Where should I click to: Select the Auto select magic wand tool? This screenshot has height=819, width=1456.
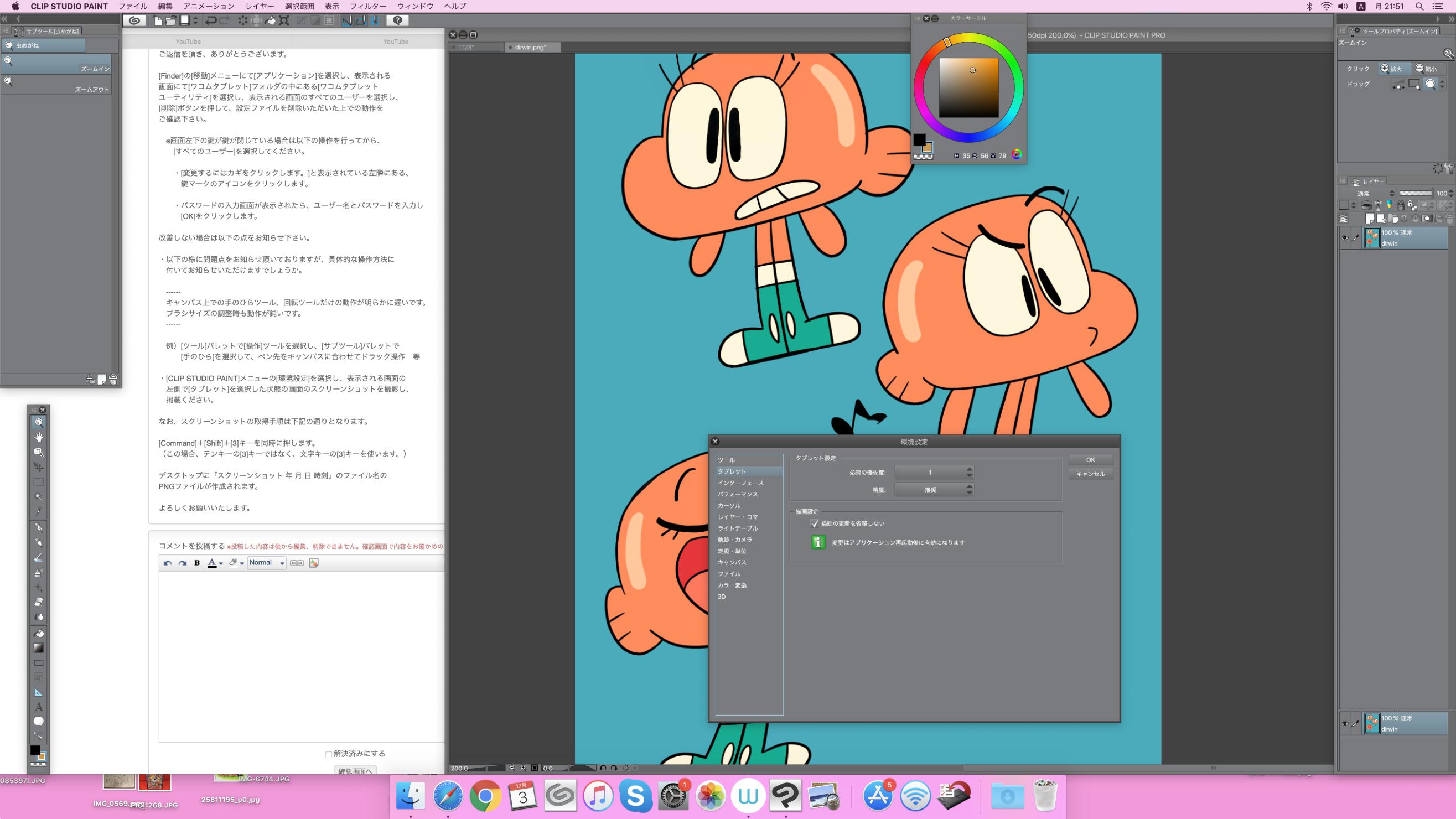(38, 497)
